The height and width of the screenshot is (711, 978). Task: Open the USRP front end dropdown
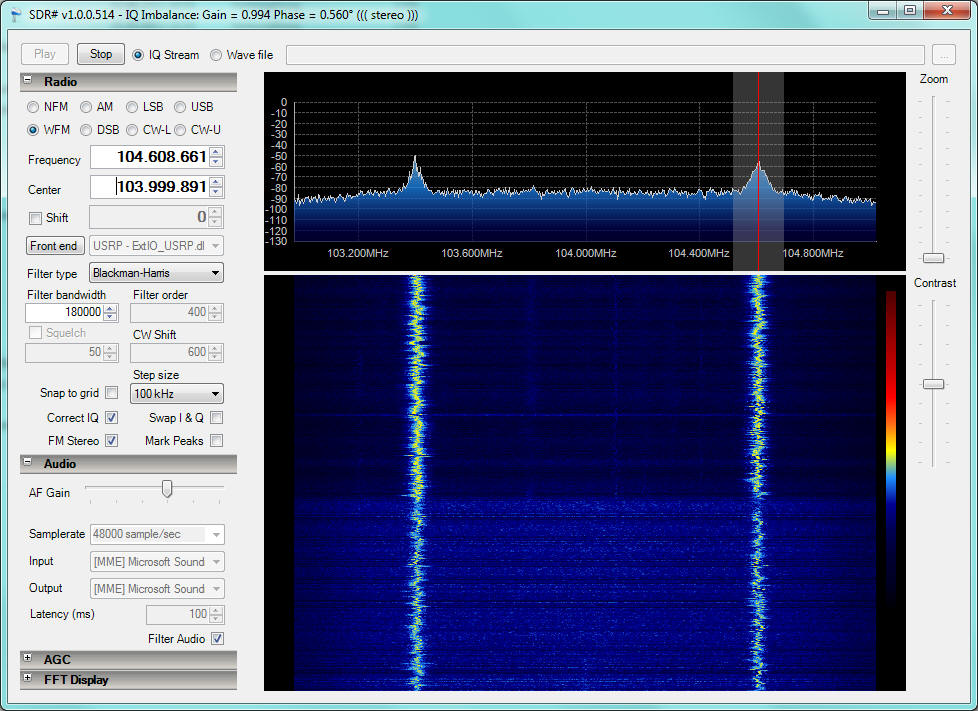(156, 246)
